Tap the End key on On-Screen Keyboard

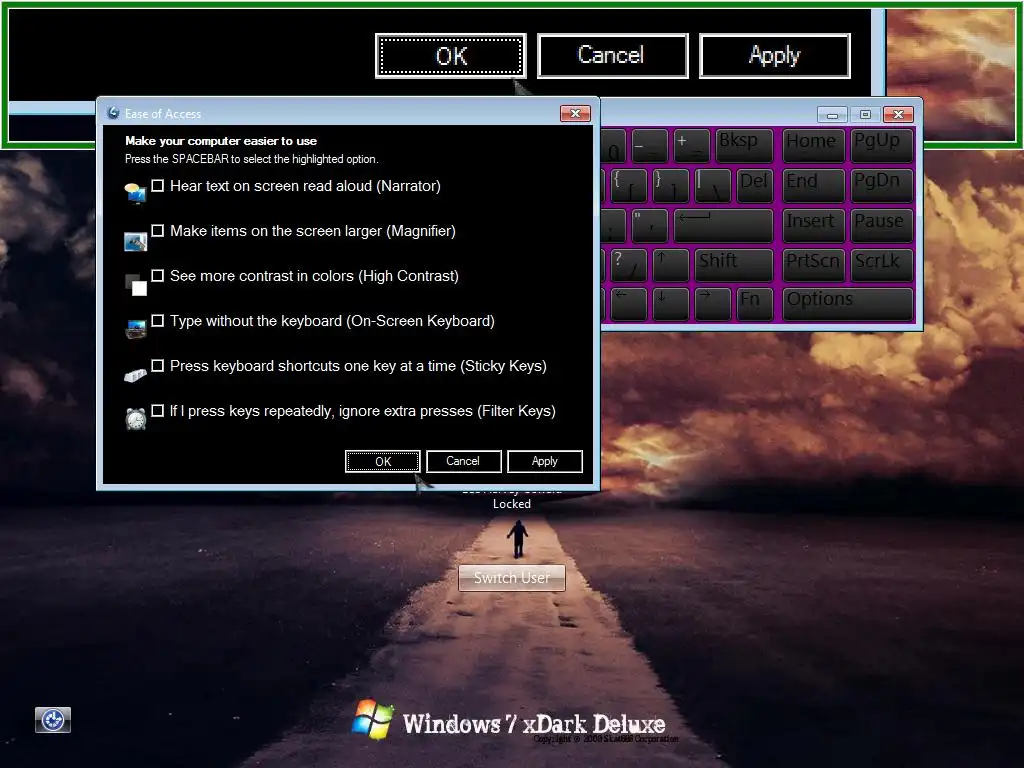point(813,185)
